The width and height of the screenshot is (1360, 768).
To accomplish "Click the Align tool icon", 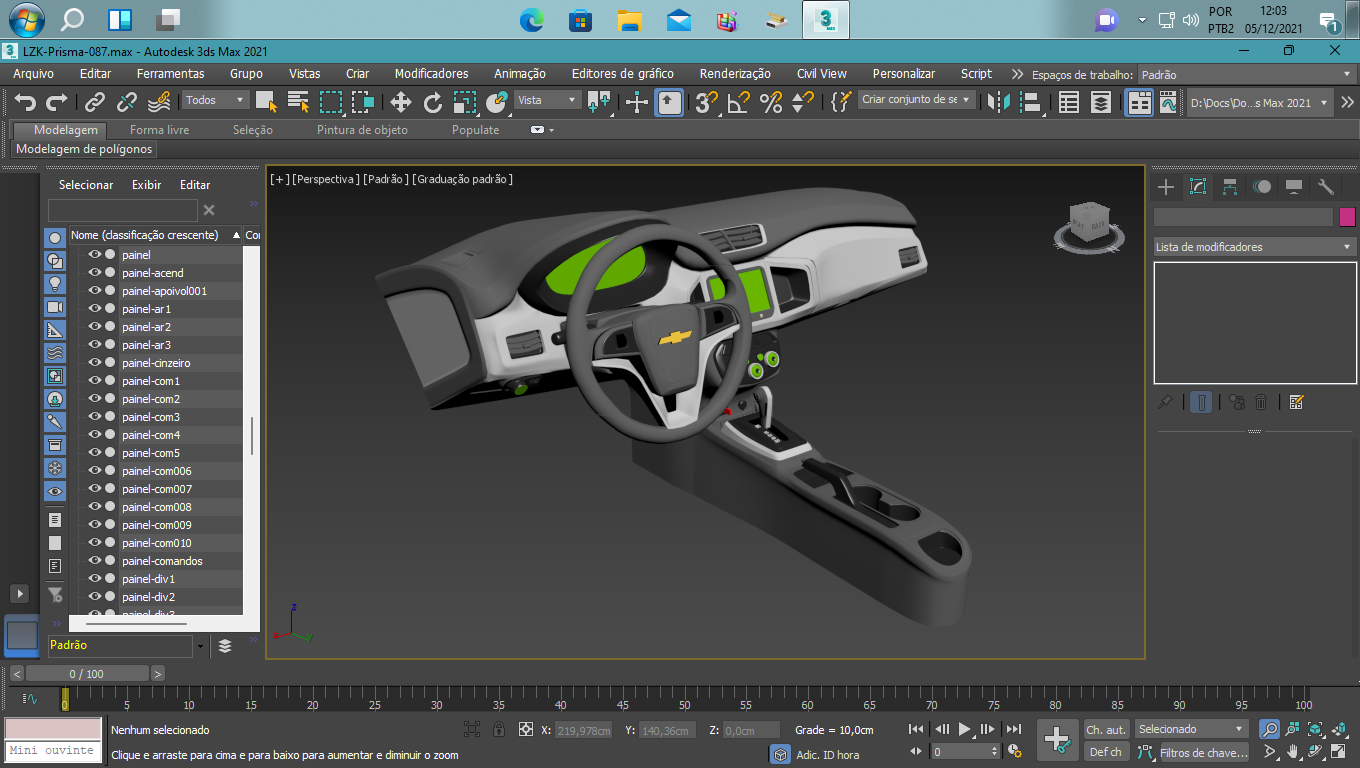I will click(1031, 102).
